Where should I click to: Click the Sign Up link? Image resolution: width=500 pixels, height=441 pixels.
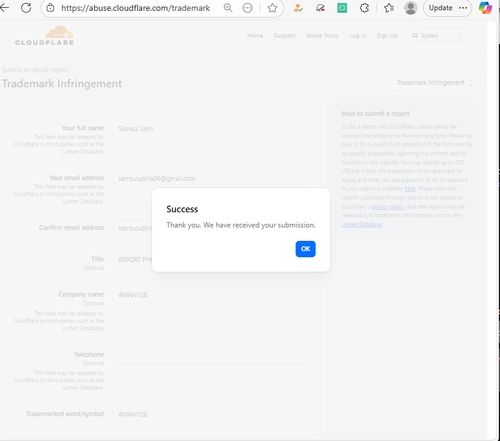[387, 36]
